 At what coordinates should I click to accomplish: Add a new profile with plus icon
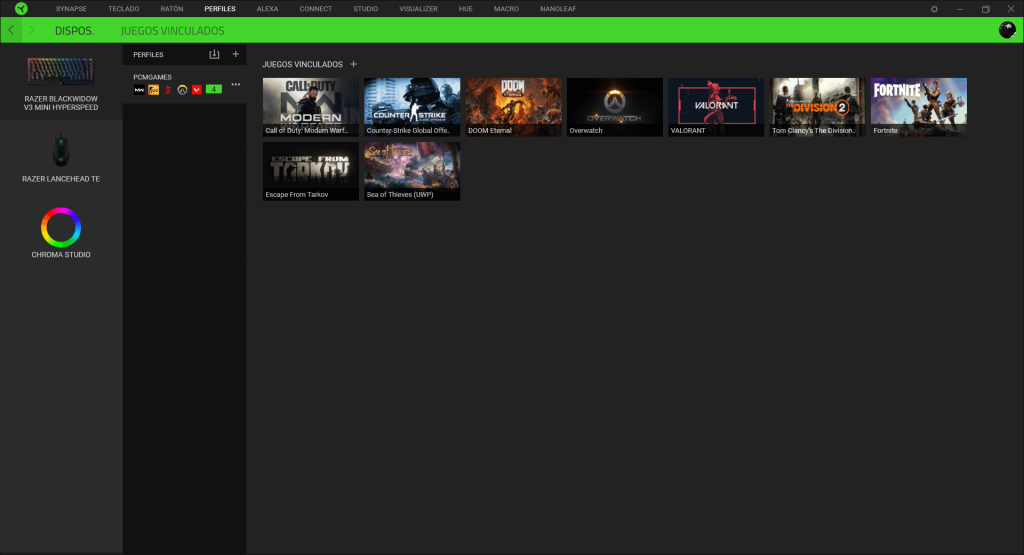pyautogui.click(x=236, y=54)
